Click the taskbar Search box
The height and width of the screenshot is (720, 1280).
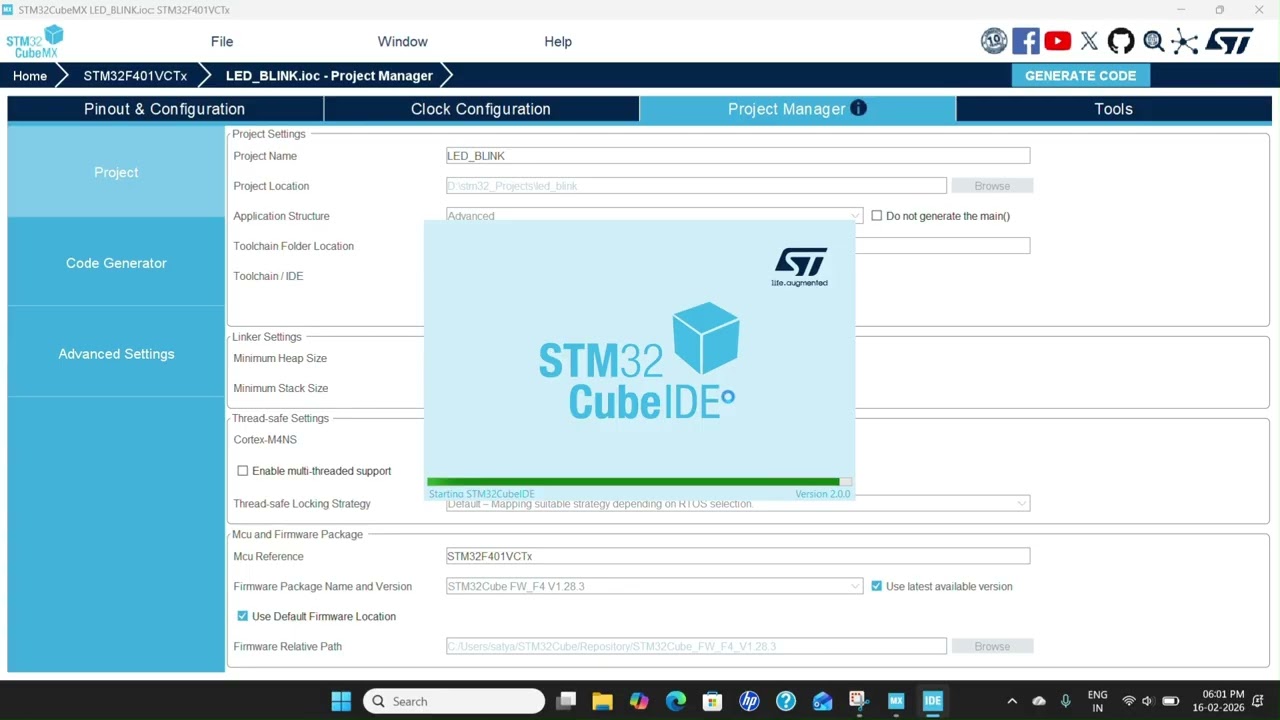pos(454,701)
